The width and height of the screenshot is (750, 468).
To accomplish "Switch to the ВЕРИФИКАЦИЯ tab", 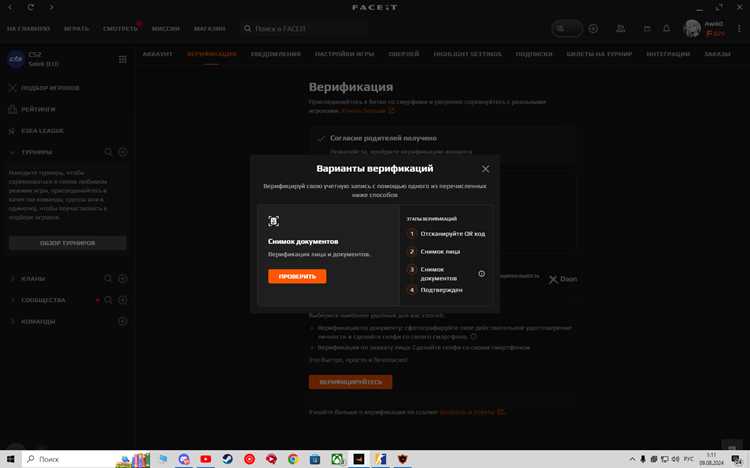I will click(211, 54).
